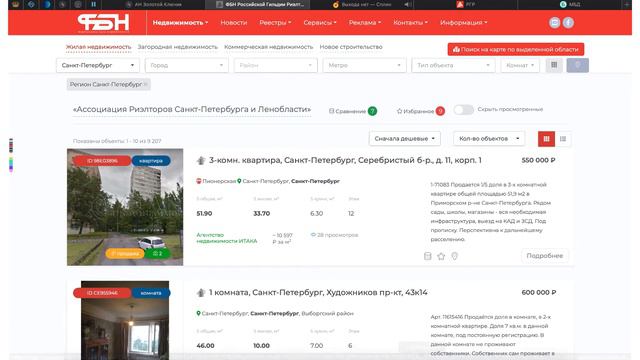Open the Реестры menu
The height and width of the screenshot is (360, 640).
pos(275,23)
